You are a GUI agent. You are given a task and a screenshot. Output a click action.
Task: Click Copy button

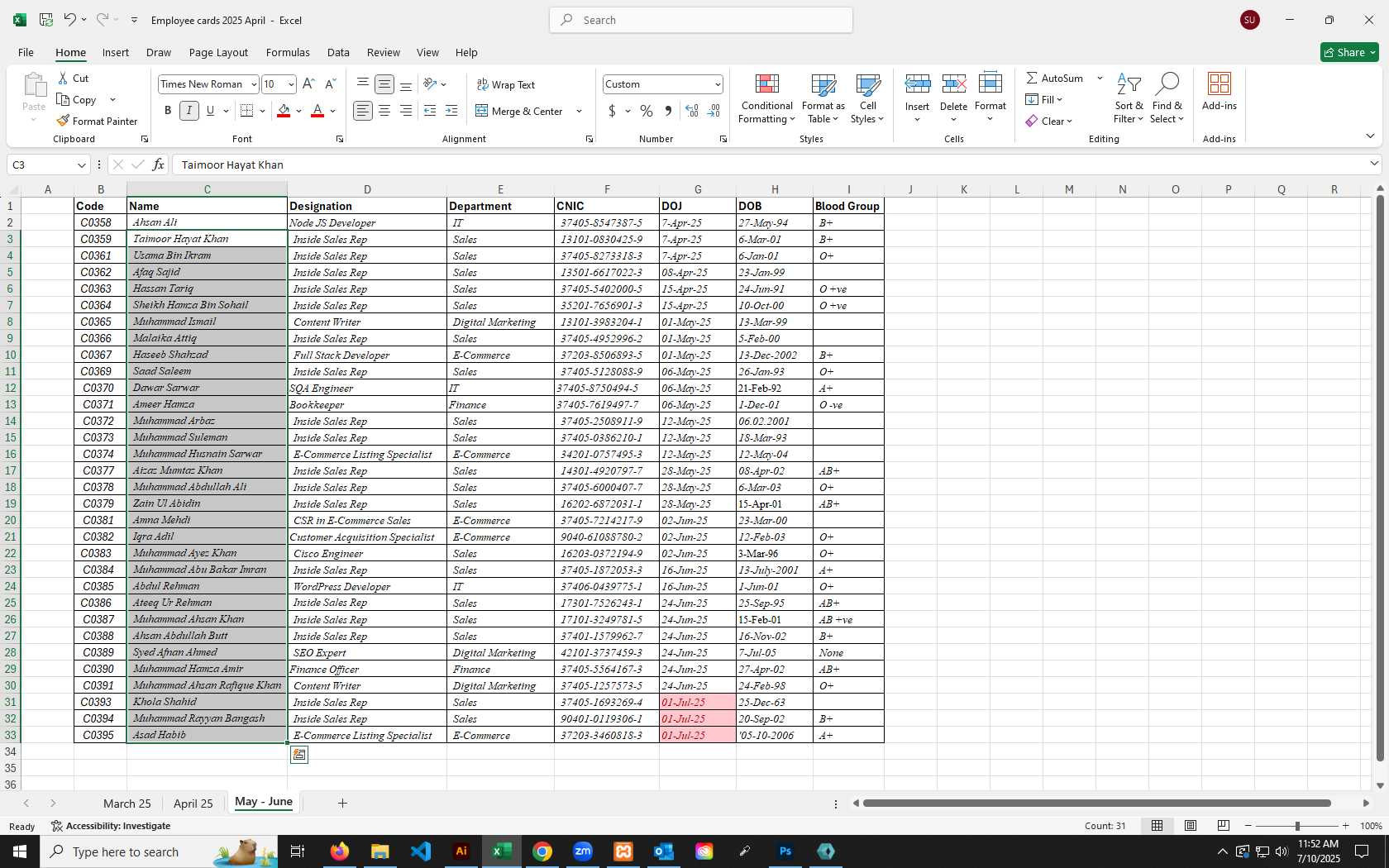pyautogui.click(x=77, y=99)
